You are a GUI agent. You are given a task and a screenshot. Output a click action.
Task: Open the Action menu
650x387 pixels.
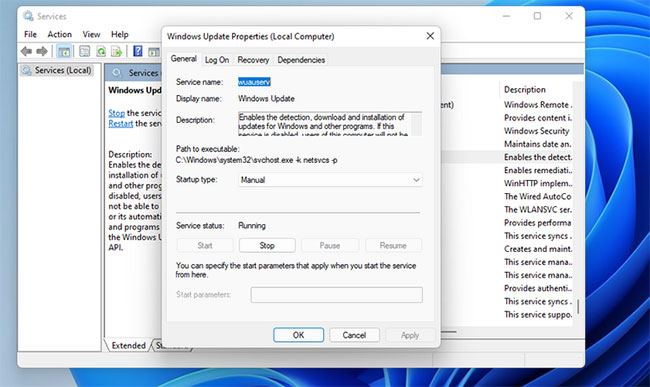pyautogui.click(x=60, y=34)
